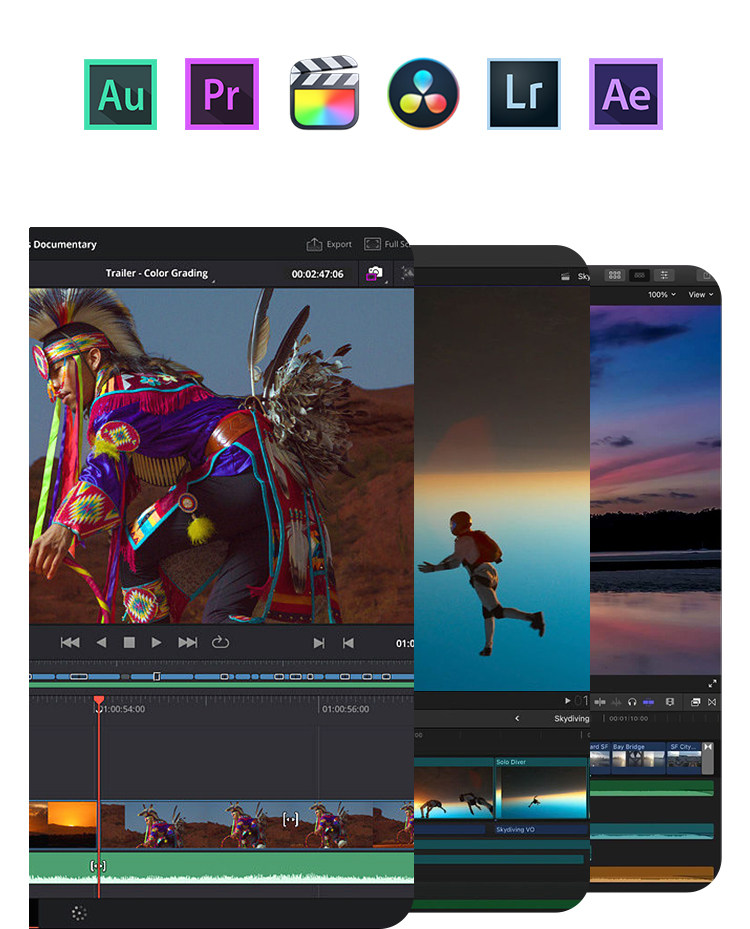Select the dancer video clip in Resolve timeline
Image resolution: width=750 pixels, height=929 pixels.
257,824
